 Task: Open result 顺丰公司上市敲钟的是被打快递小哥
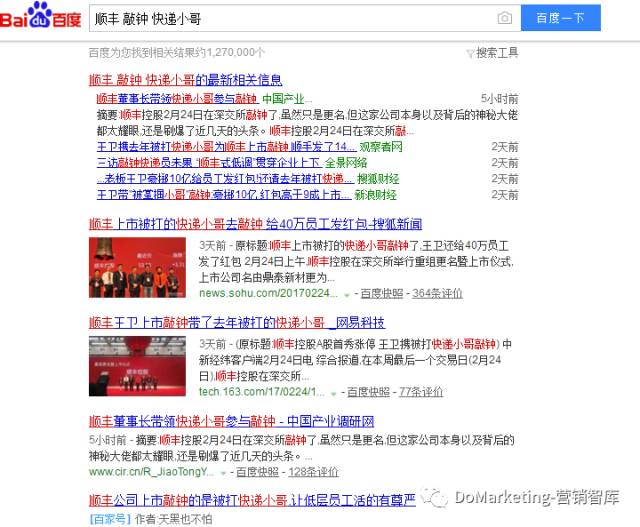[x=252, y=500]
